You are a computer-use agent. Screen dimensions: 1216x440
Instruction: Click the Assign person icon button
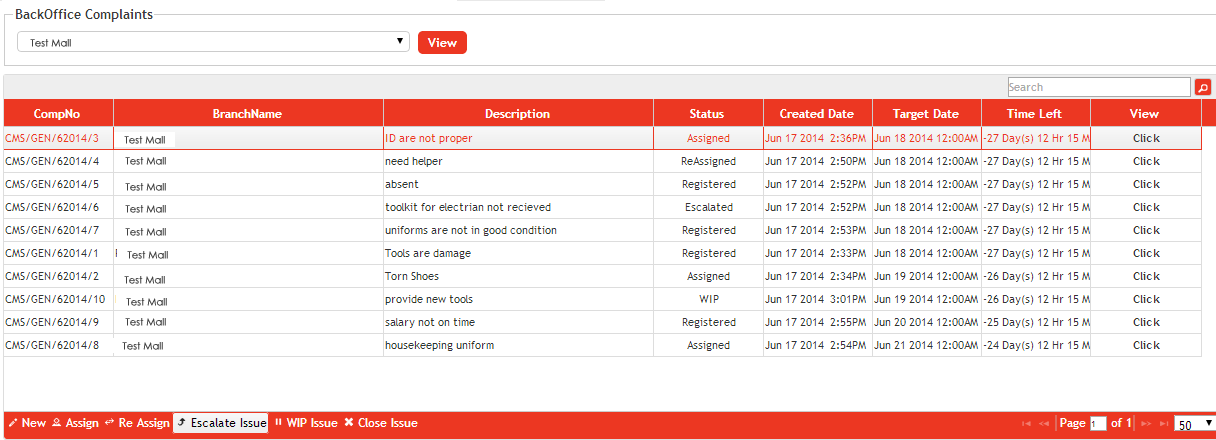tap(75, 423)
